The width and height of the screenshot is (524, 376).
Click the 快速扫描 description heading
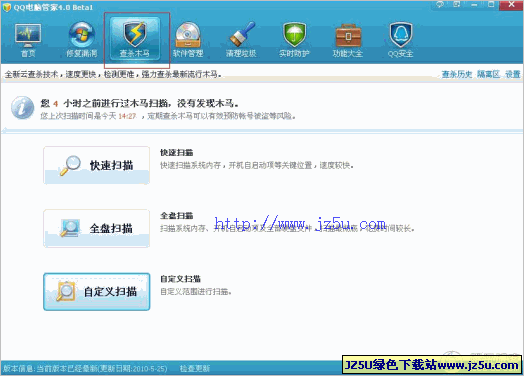pyautogui.click(x=176, y=152)
